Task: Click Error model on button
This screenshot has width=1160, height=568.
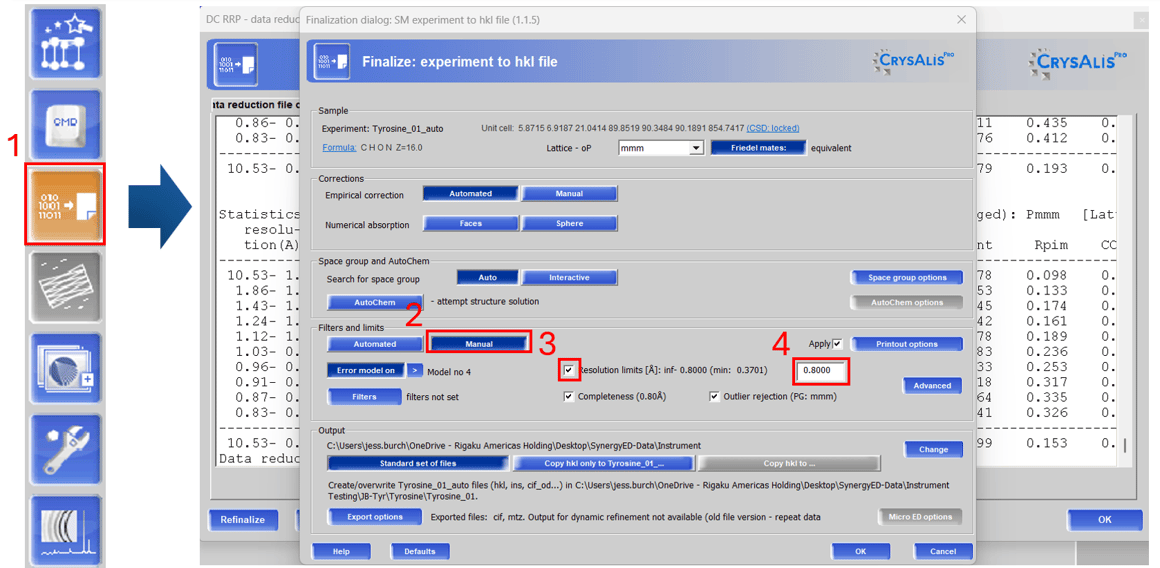Action: point(366,371)
